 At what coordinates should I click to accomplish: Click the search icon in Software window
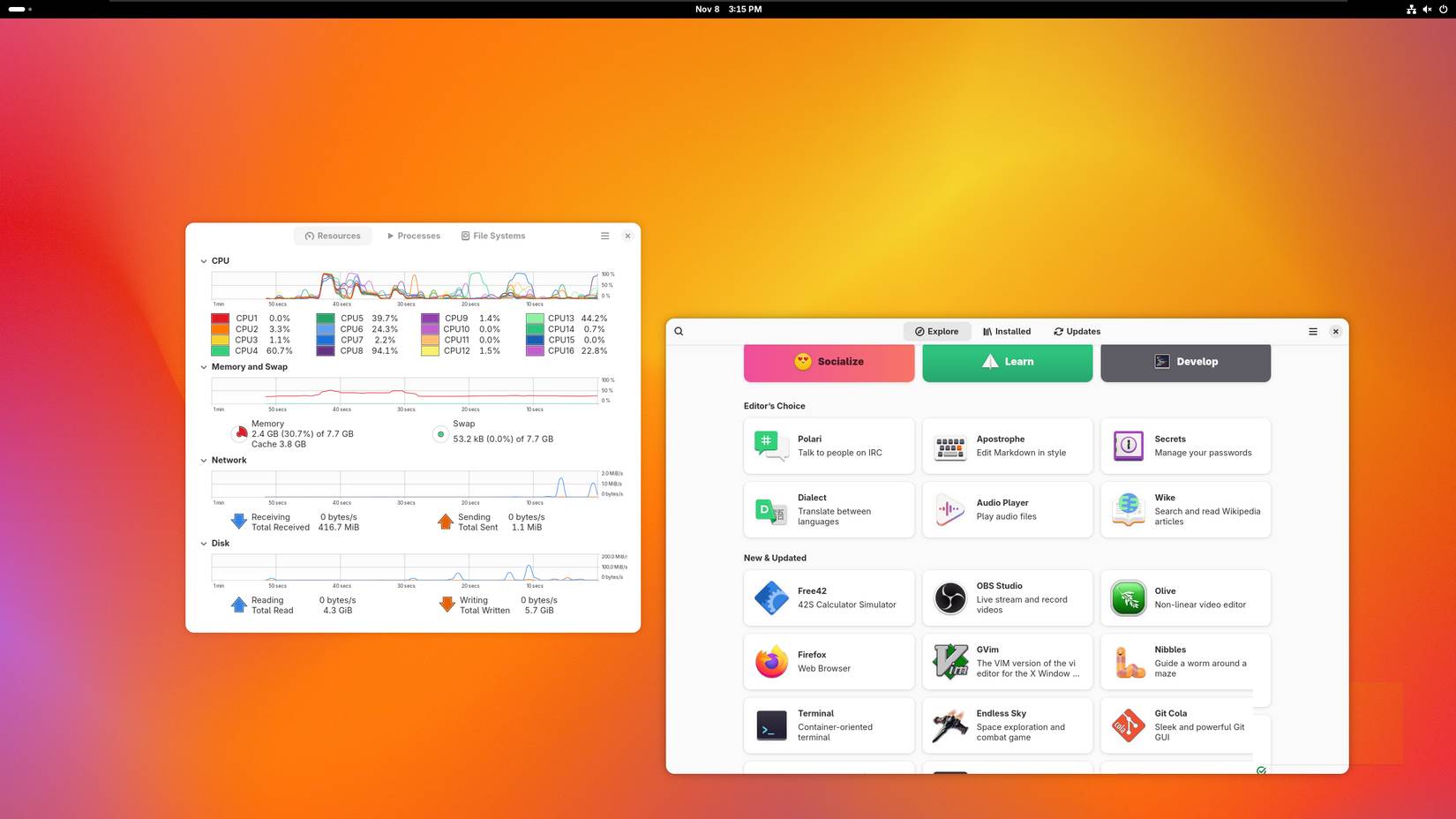pyautogui.click(x=679, y=332)
